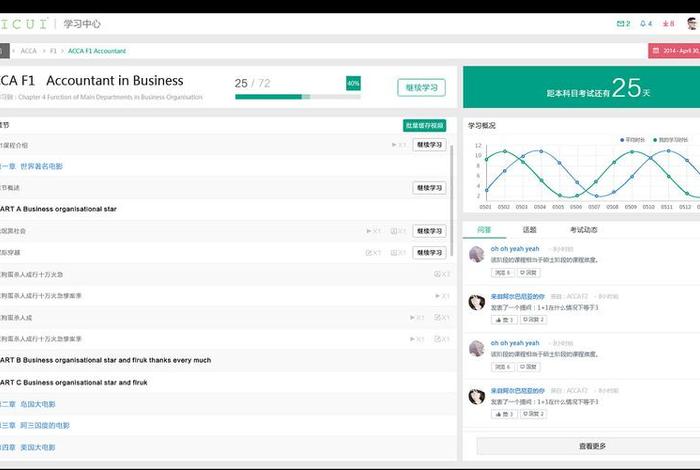Viewport: 700px width, 470px height.
Task: Toggle 我的学习时长 series in chart legend
Action: point(671,140)
